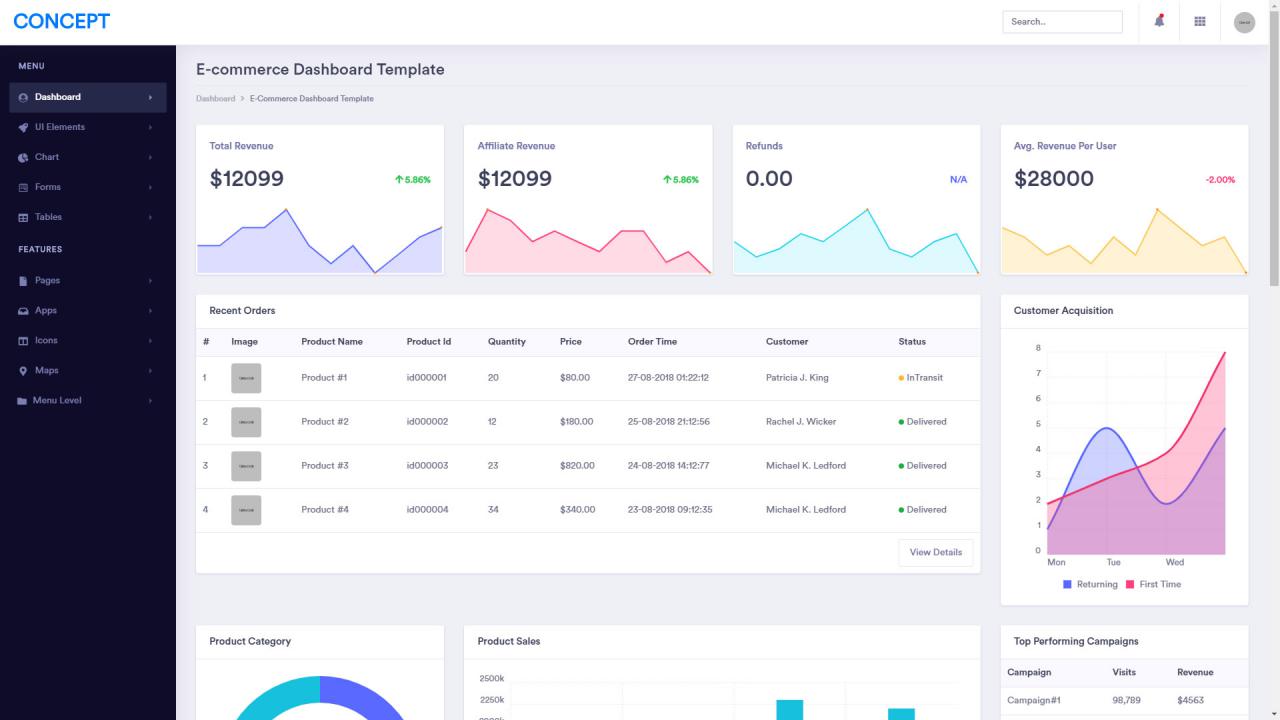This screenshot has height=720, width=1280.
Task: Click the UI Elements rocket icon
Action: pyautogui.click(x=23, y=127)
